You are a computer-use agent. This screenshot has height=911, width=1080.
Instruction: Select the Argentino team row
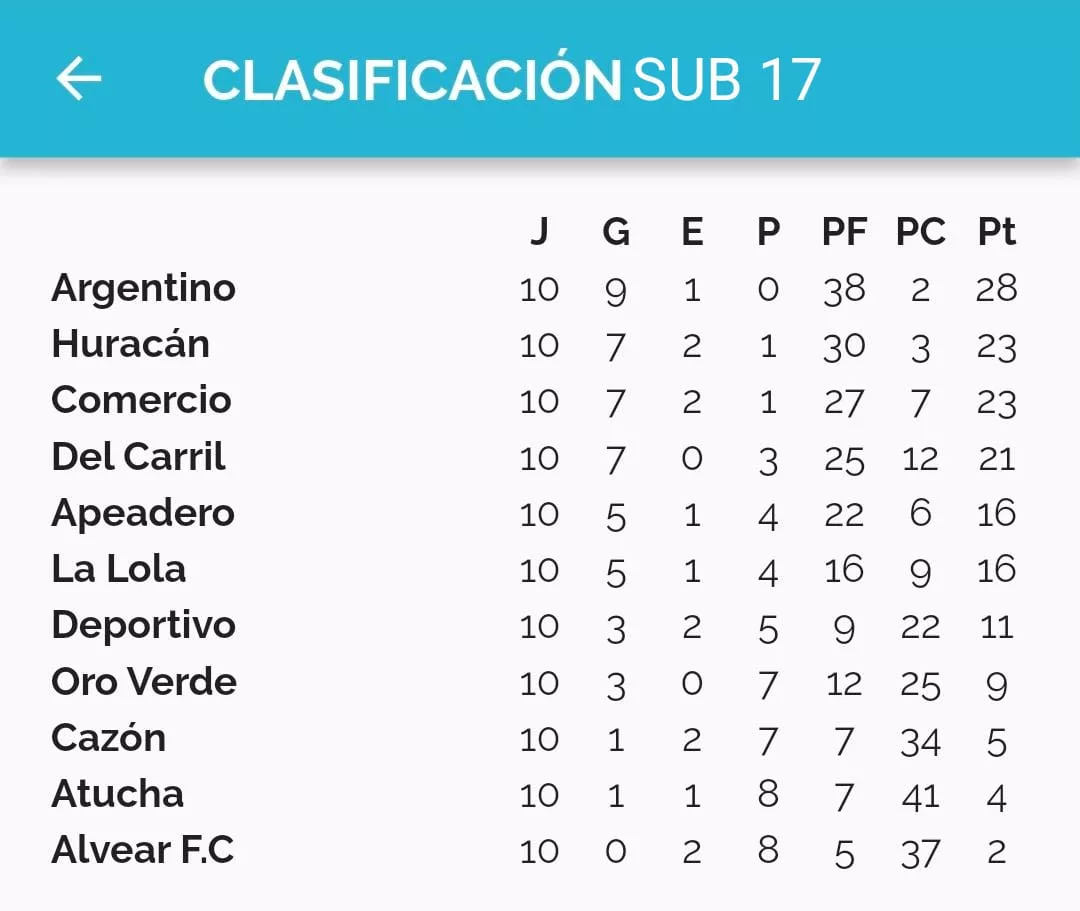143,288
